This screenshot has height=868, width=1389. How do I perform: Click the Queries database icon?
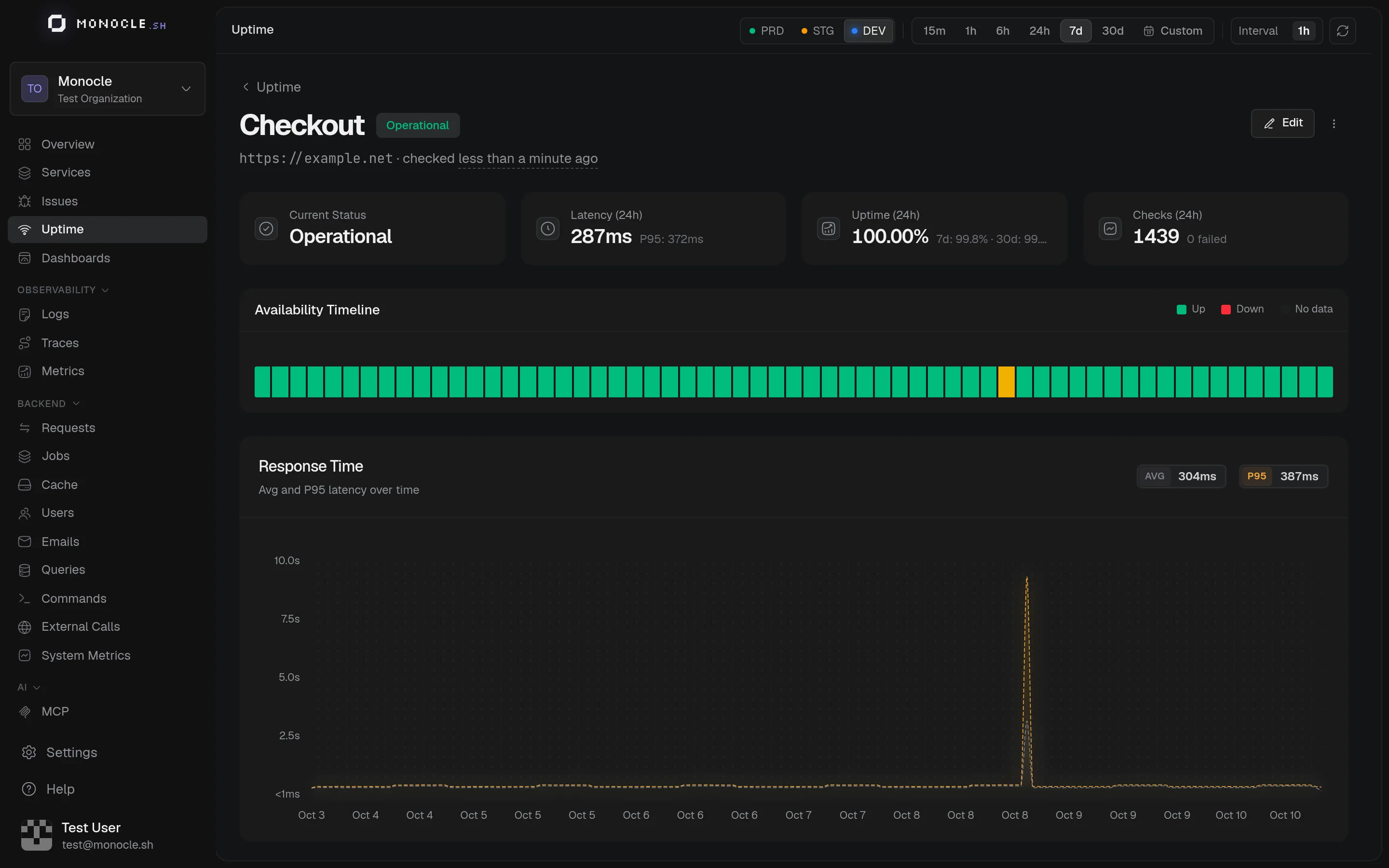click(25, 570)
